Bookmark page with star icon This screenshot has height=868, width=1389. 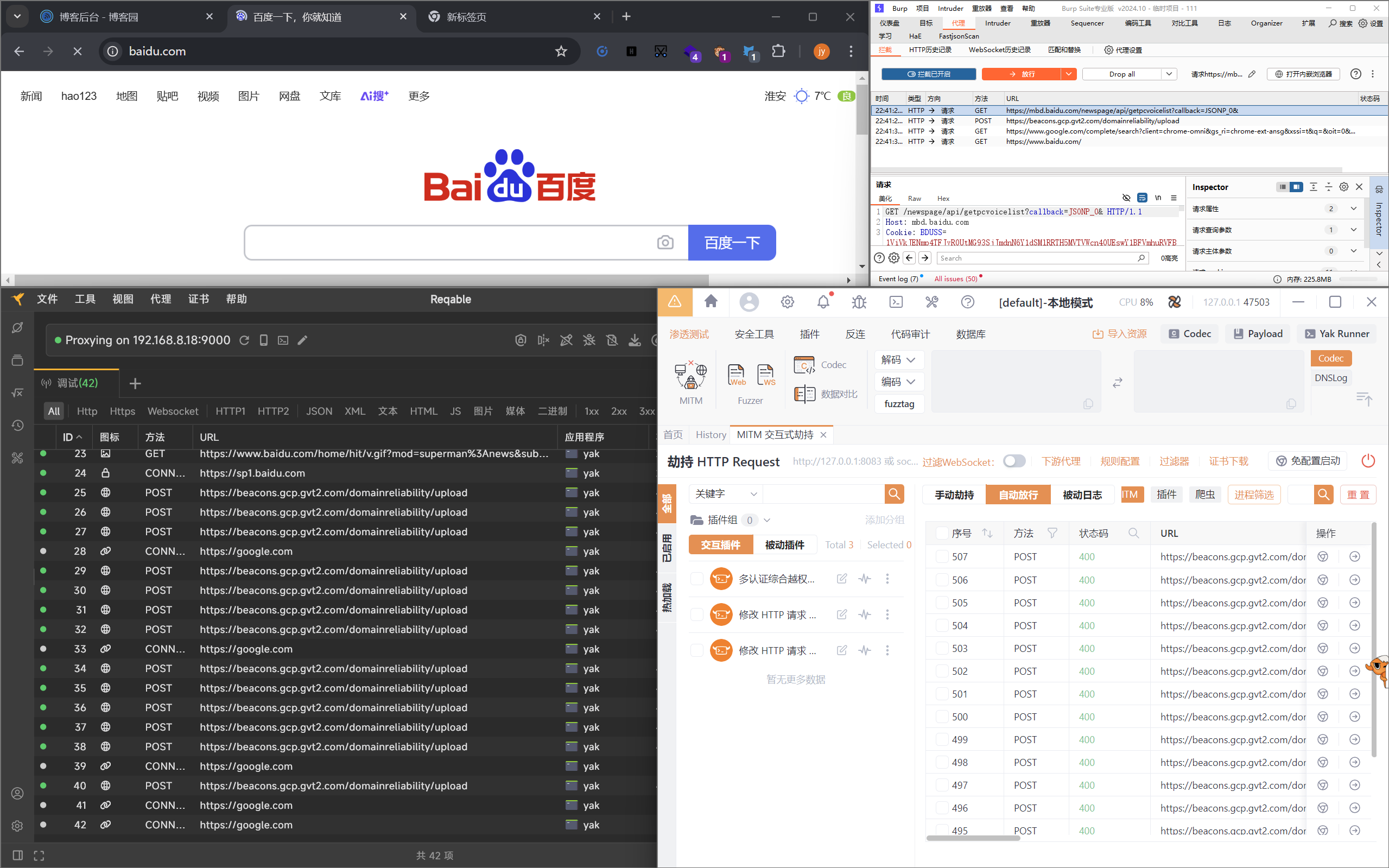coord(561,52)
